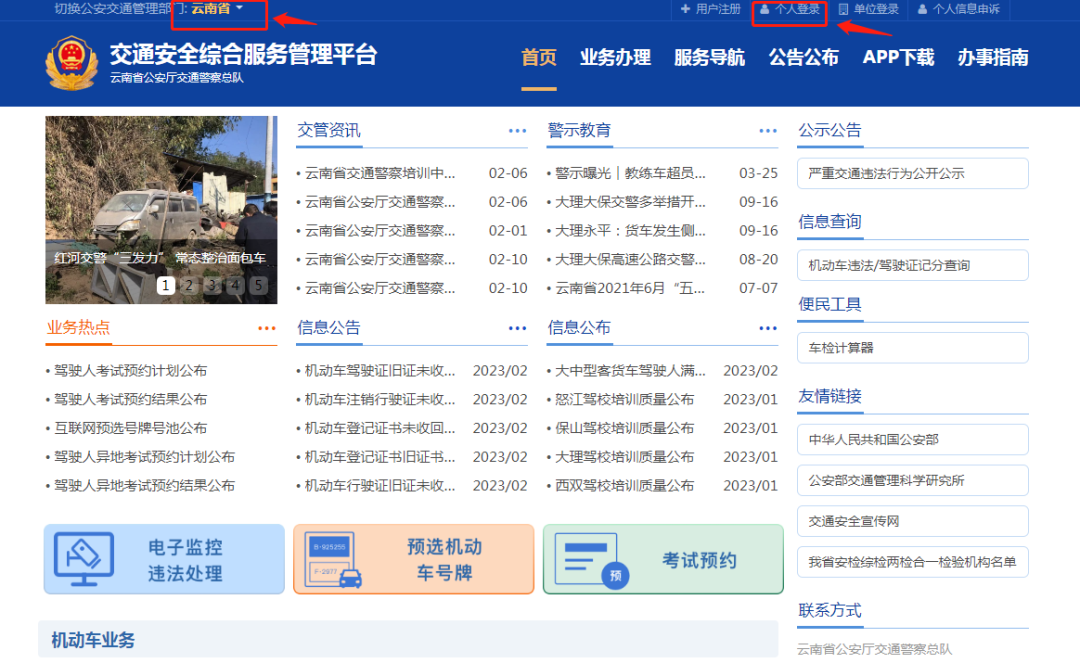Open the 公告公布 menu
This screenshot has height=663, width=1080.
tap(804, 57)
